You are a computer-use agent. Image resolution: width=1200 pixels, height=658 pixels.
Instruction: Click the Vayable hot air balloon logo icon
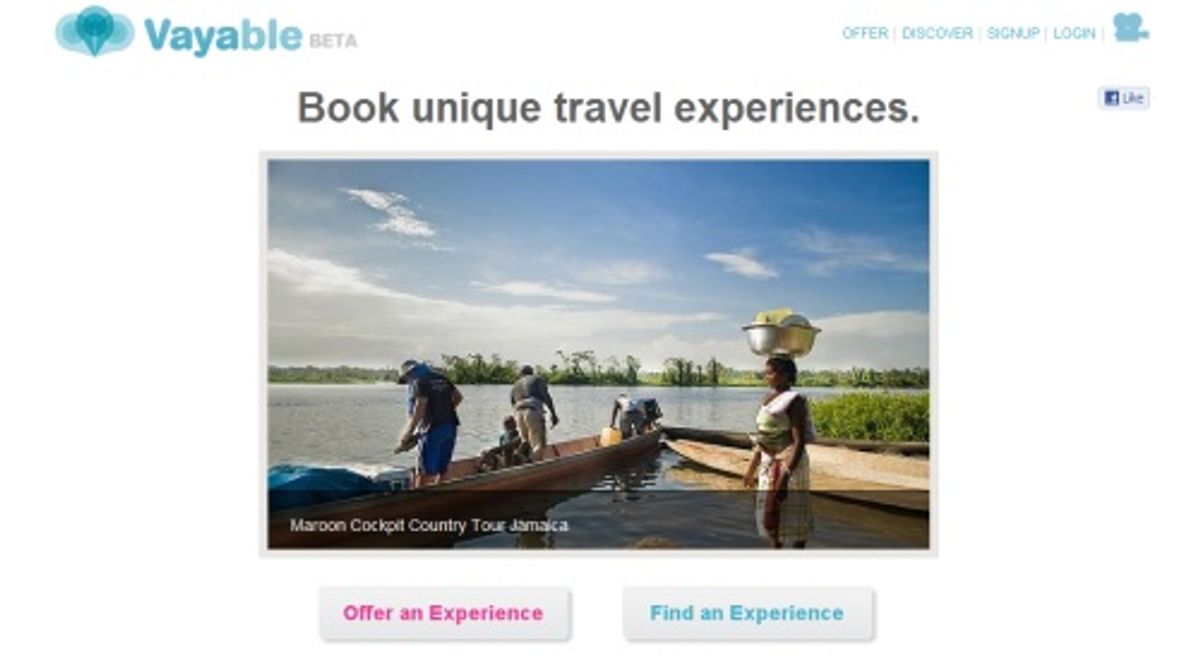(94, 31)
